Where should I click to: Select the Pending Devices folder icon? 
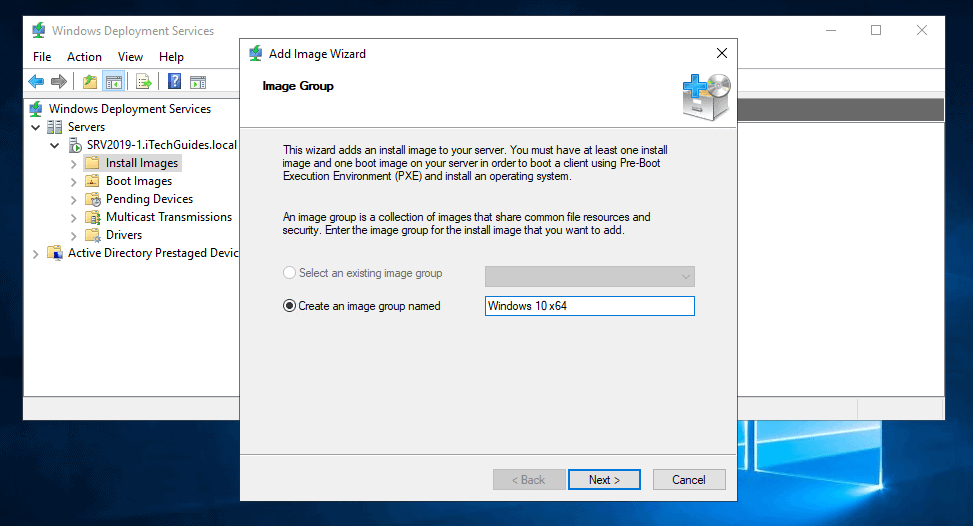pos(92,199)
